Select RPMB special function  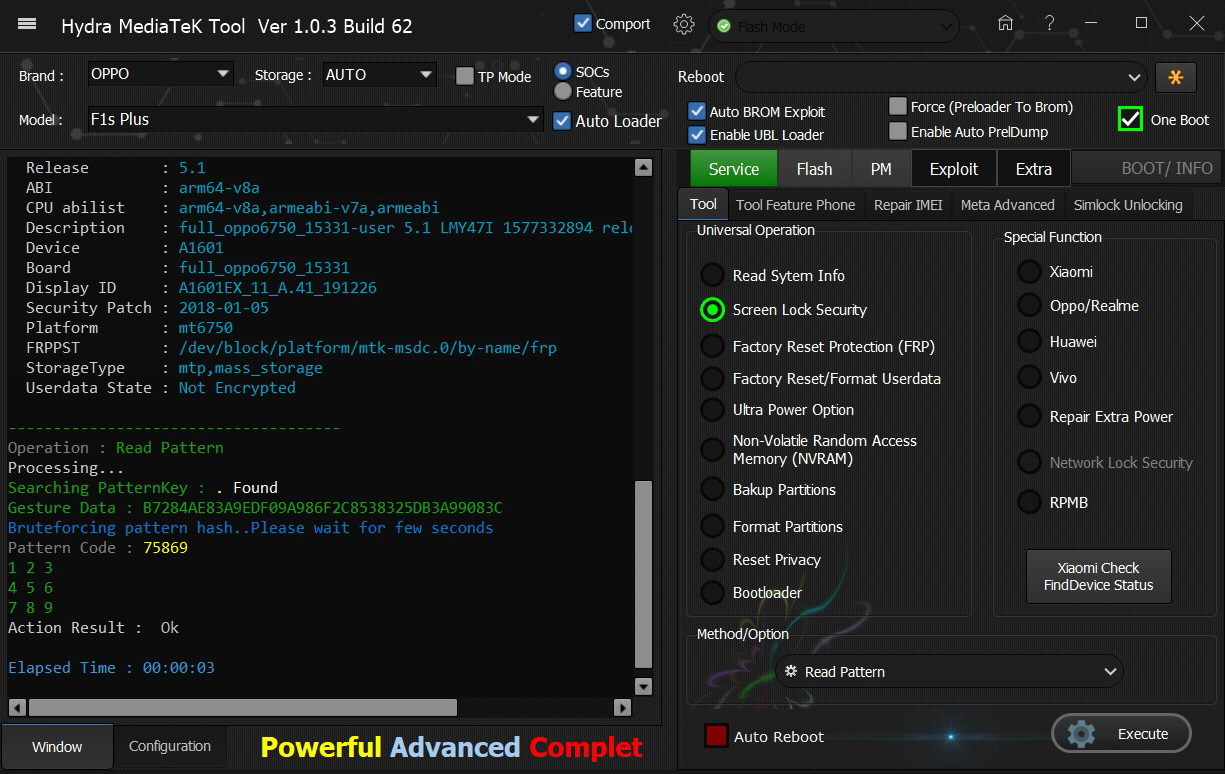pyautogui.click(x=1029, y=502)
